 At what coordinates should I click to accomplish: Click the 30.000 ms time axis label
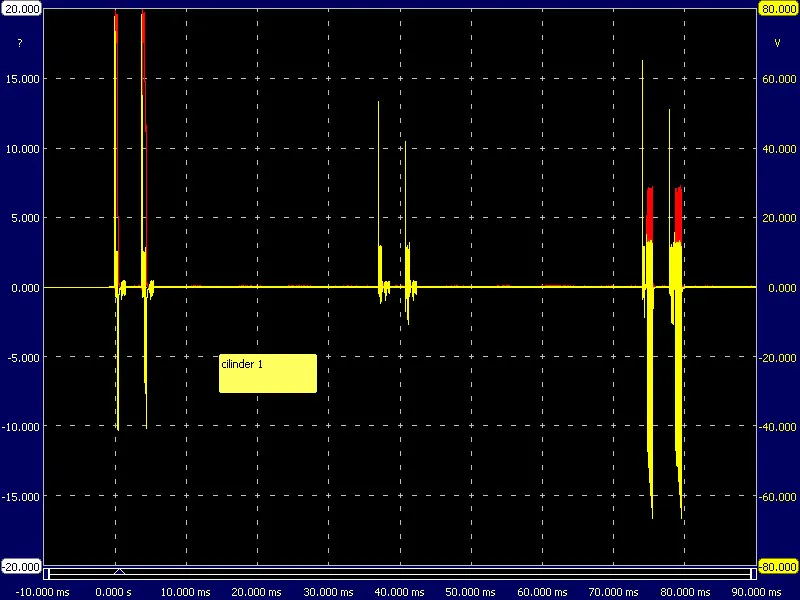[328, 592]
